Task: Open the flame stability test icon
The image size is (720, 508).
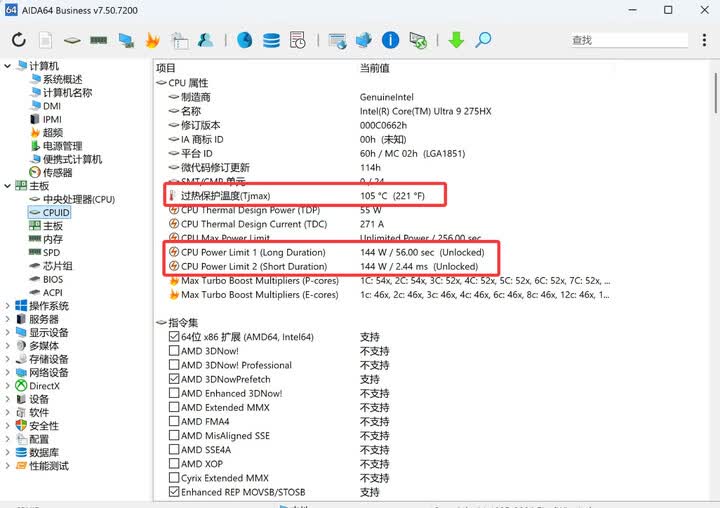Action: (x=153, y=40)
